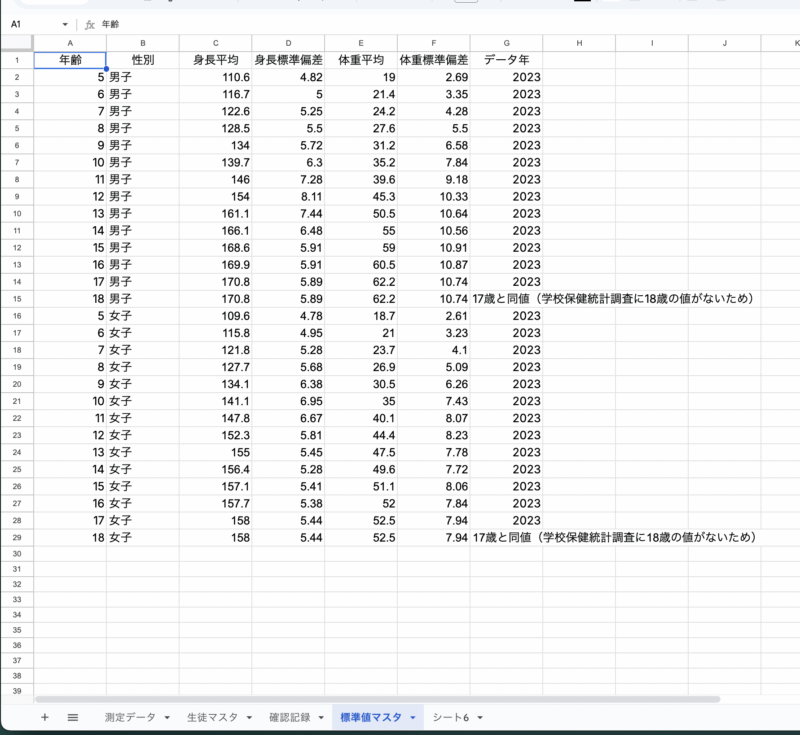This screenshot has width=800, height=735.
Task: Select column C header
Action: [x=215, y=43]
